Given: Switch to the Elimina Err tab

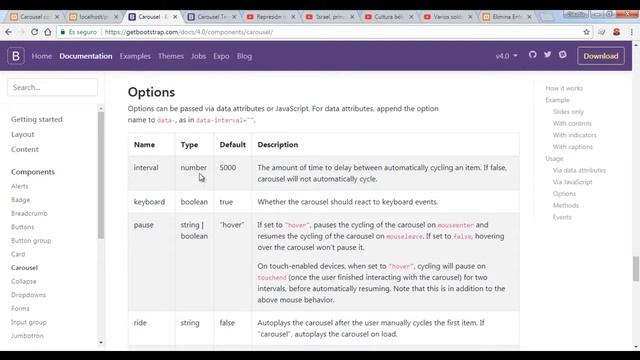Looking at the screenshot, I should click(x=507, y=17).
